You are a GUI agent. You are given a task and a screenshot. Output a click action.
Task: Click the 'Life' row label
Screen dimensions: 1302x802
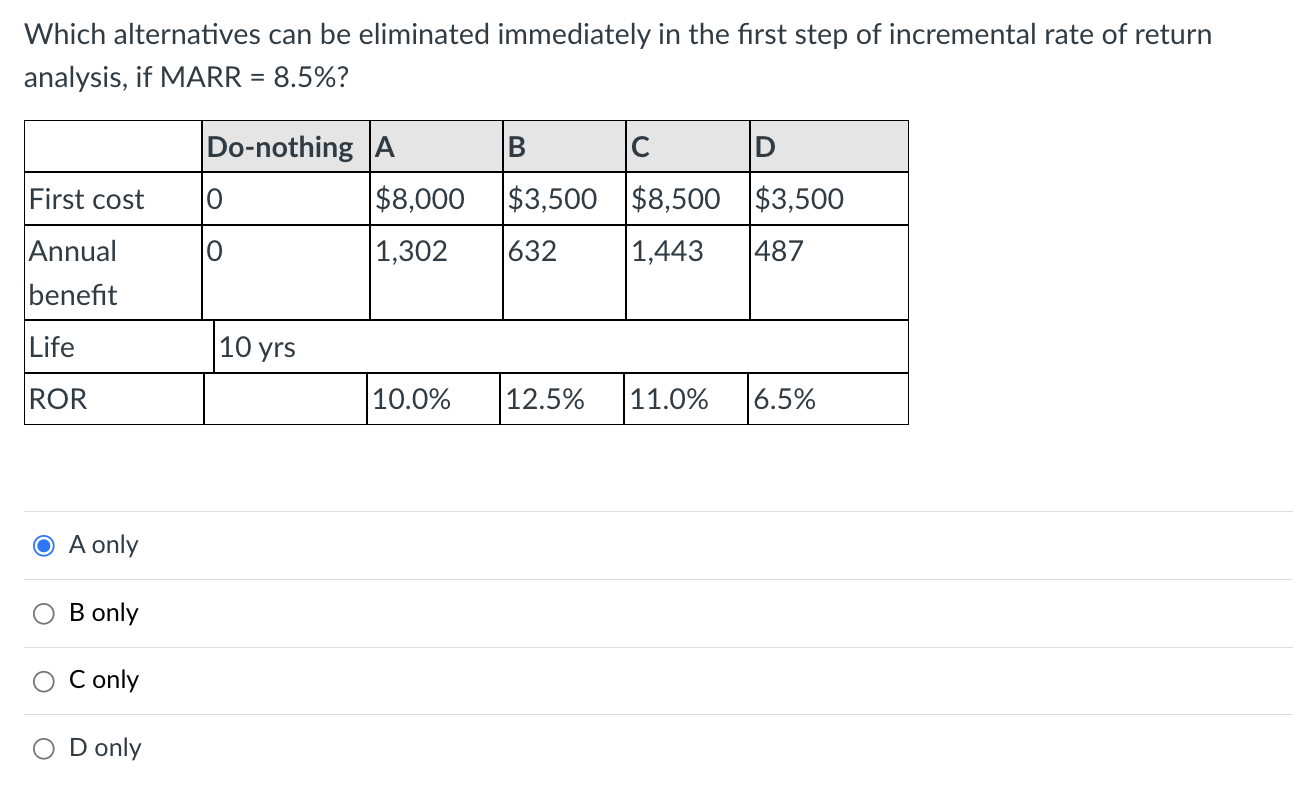(52, 347)
